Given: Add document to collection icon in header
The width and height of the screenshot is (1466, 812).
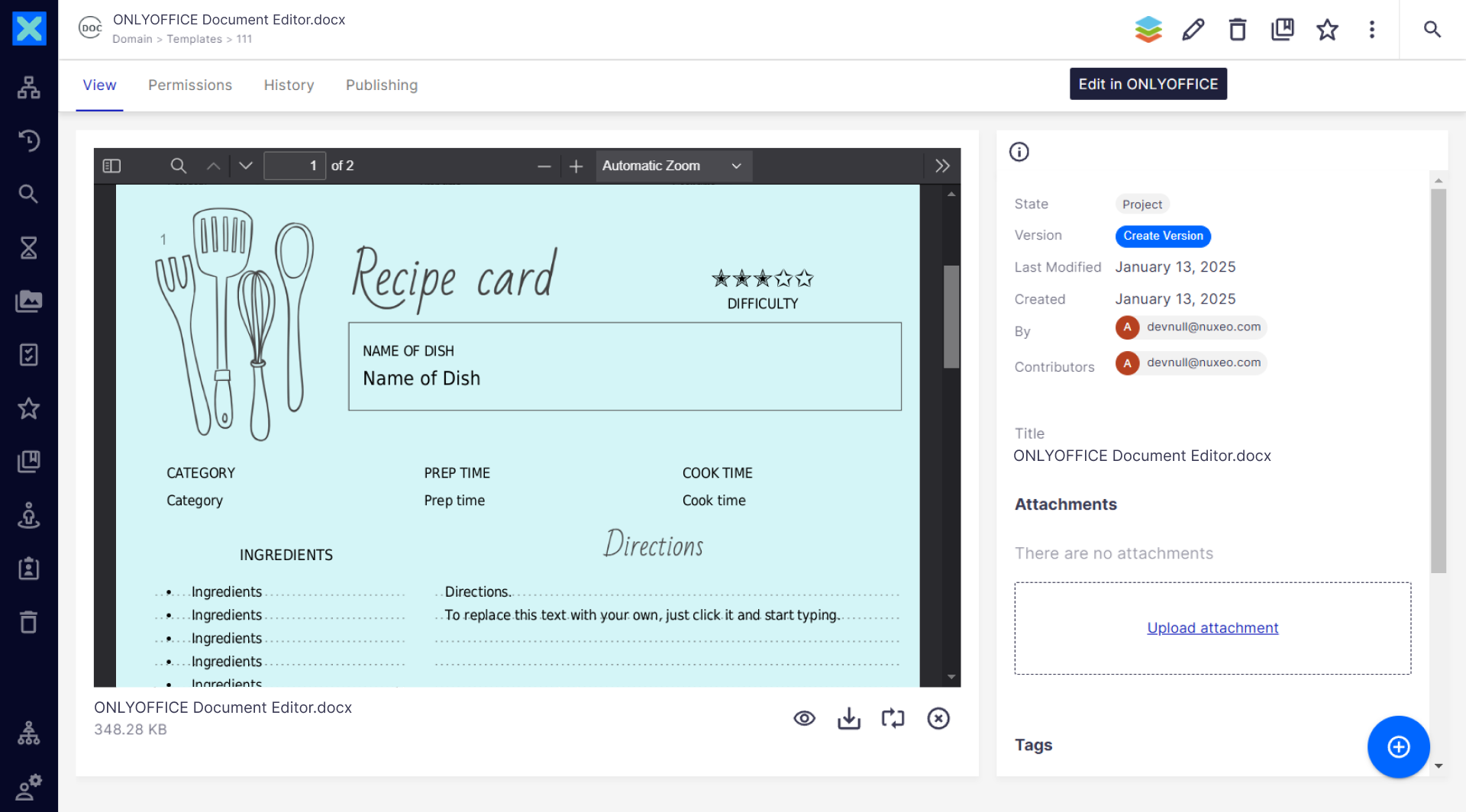Looking at the screenshot, I should coord(1282,30).
